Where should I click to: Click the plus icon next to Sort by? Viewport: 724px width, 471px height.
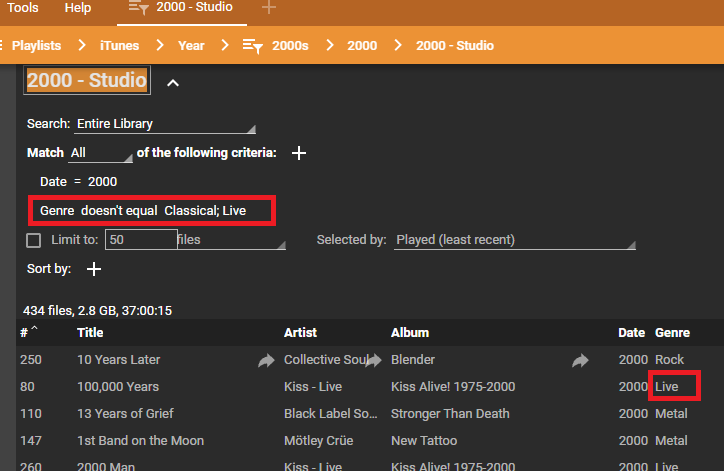click(94, 269)
